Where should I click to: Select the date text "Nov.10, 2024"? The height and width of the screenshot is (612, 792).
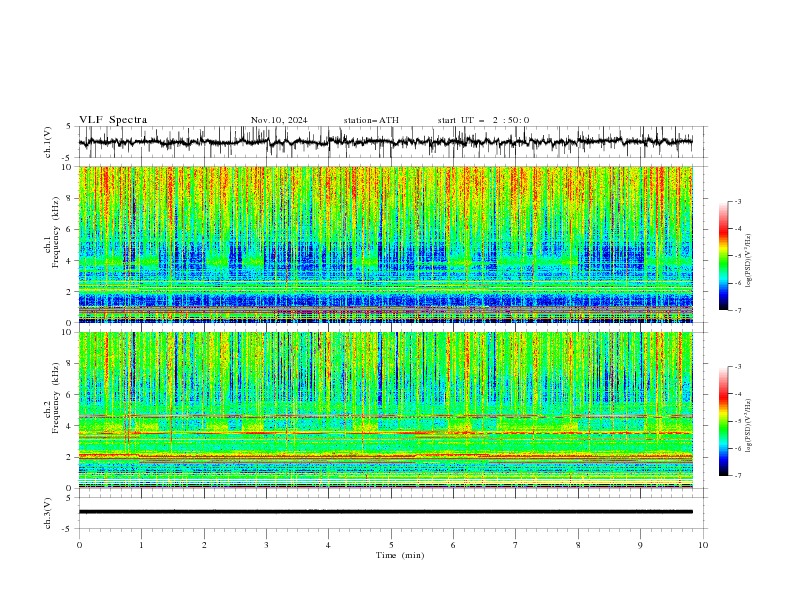(279, 120)
